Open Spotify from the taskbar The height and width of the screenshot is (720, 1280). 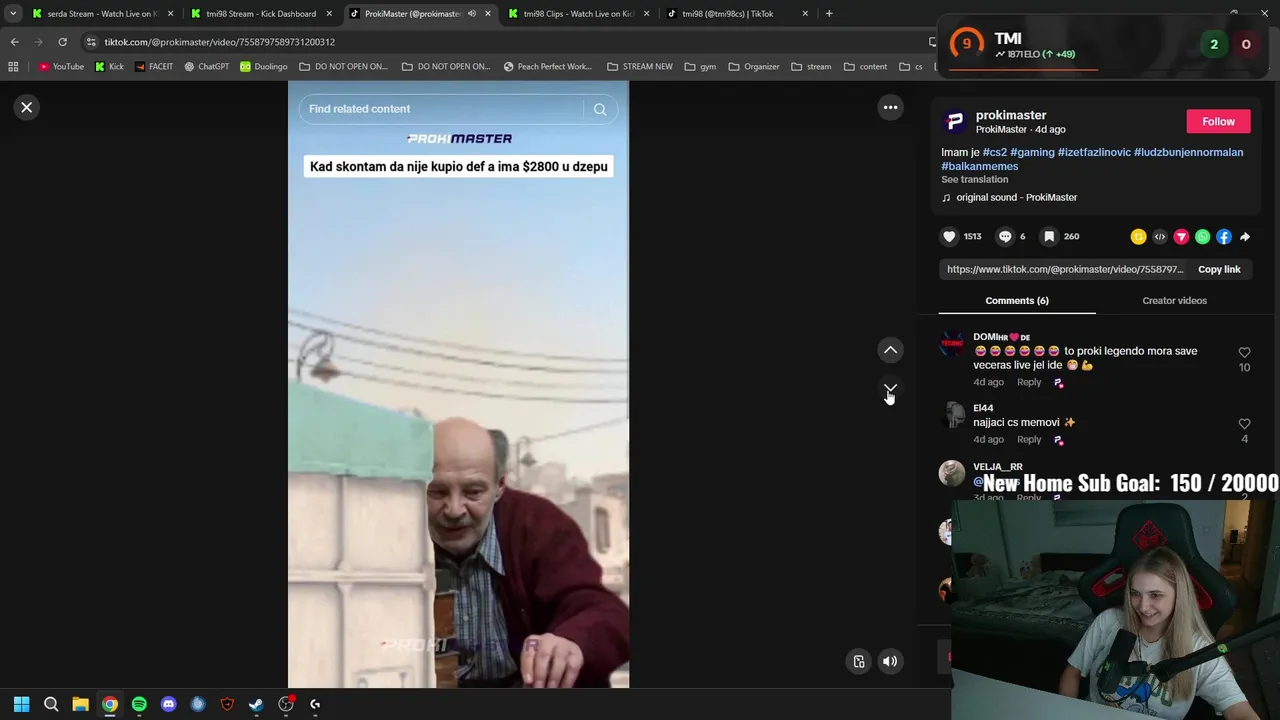(139, 704)
